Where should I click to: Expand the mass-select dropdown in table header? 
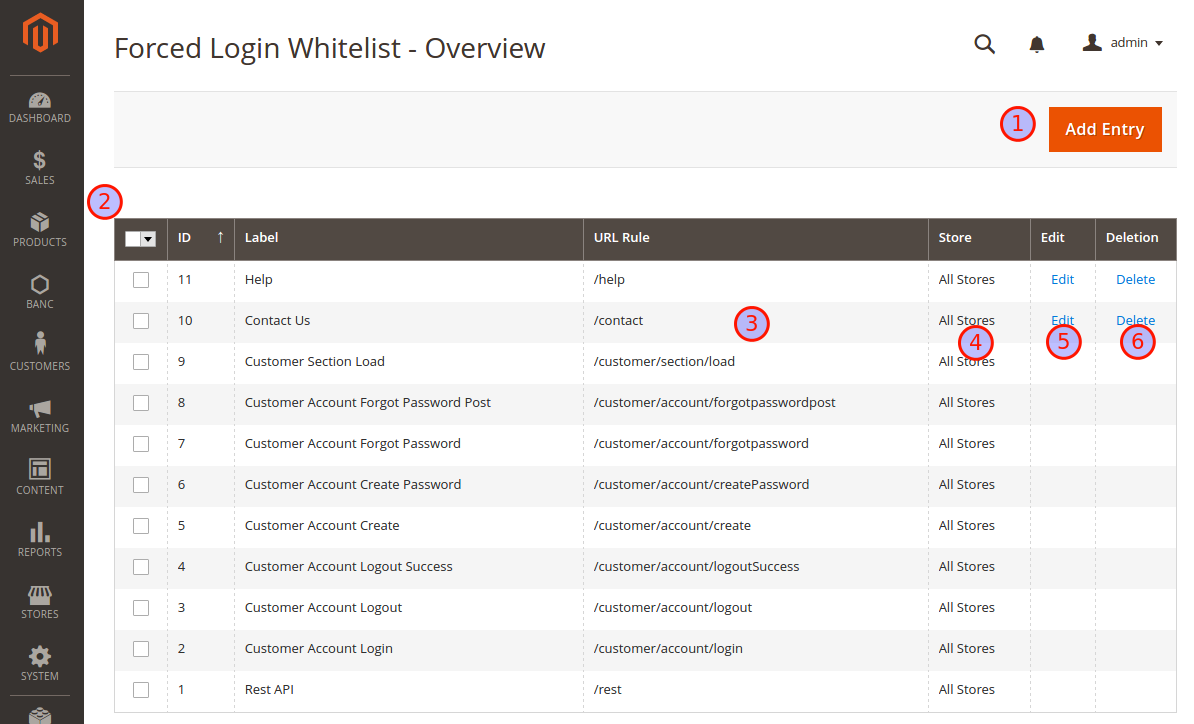click(149, 239)
